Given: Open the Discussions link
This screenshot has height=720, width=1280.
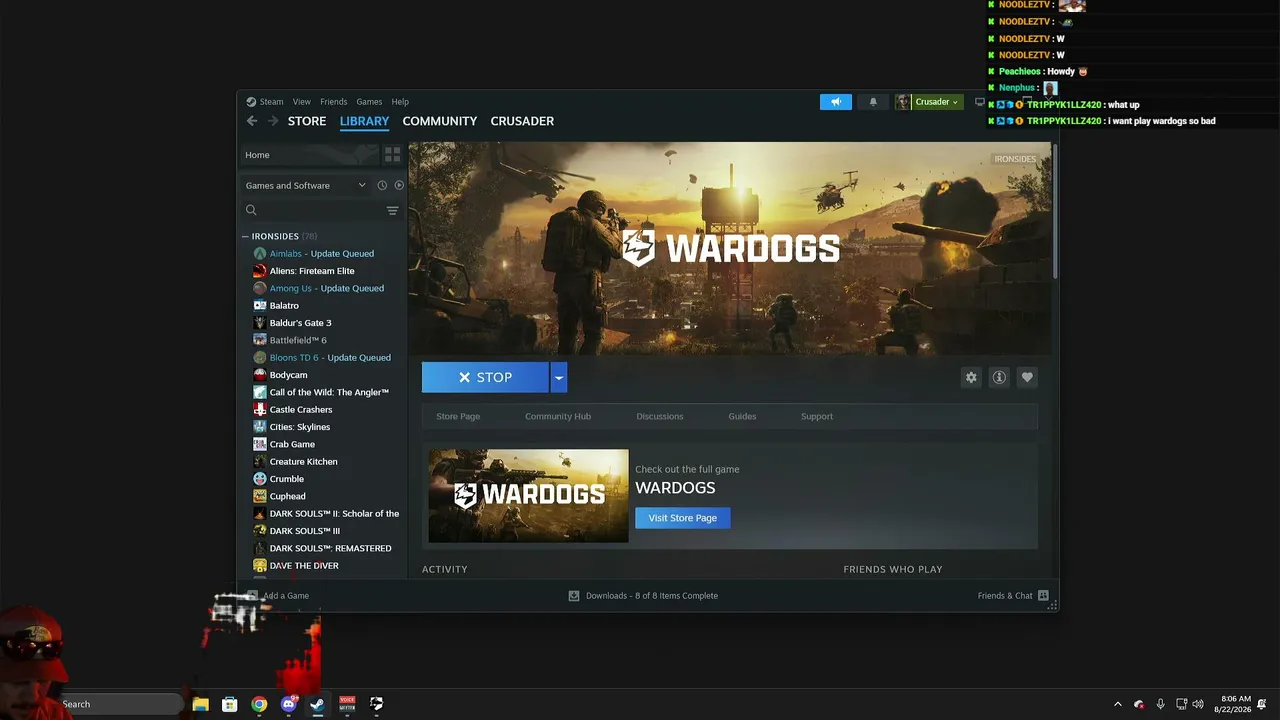Looking at the screenshot, I should coord(660,416).
